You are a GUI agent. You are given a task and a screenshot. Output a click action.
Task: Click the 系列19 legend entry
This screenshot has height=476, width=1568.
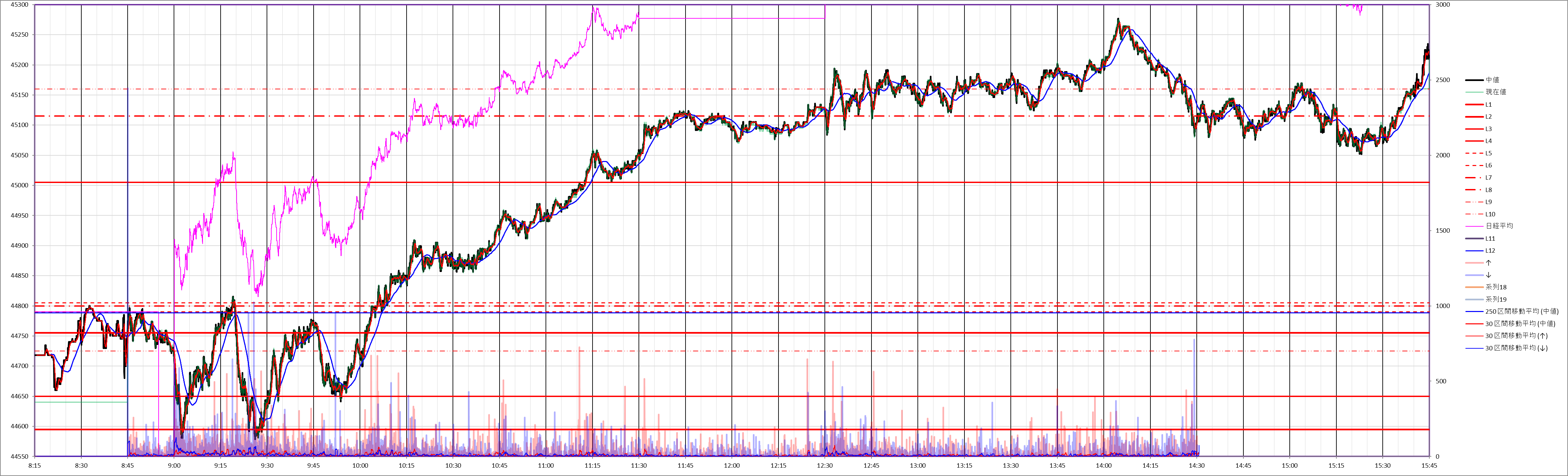pyautogui.click(x=1496, y=299)
